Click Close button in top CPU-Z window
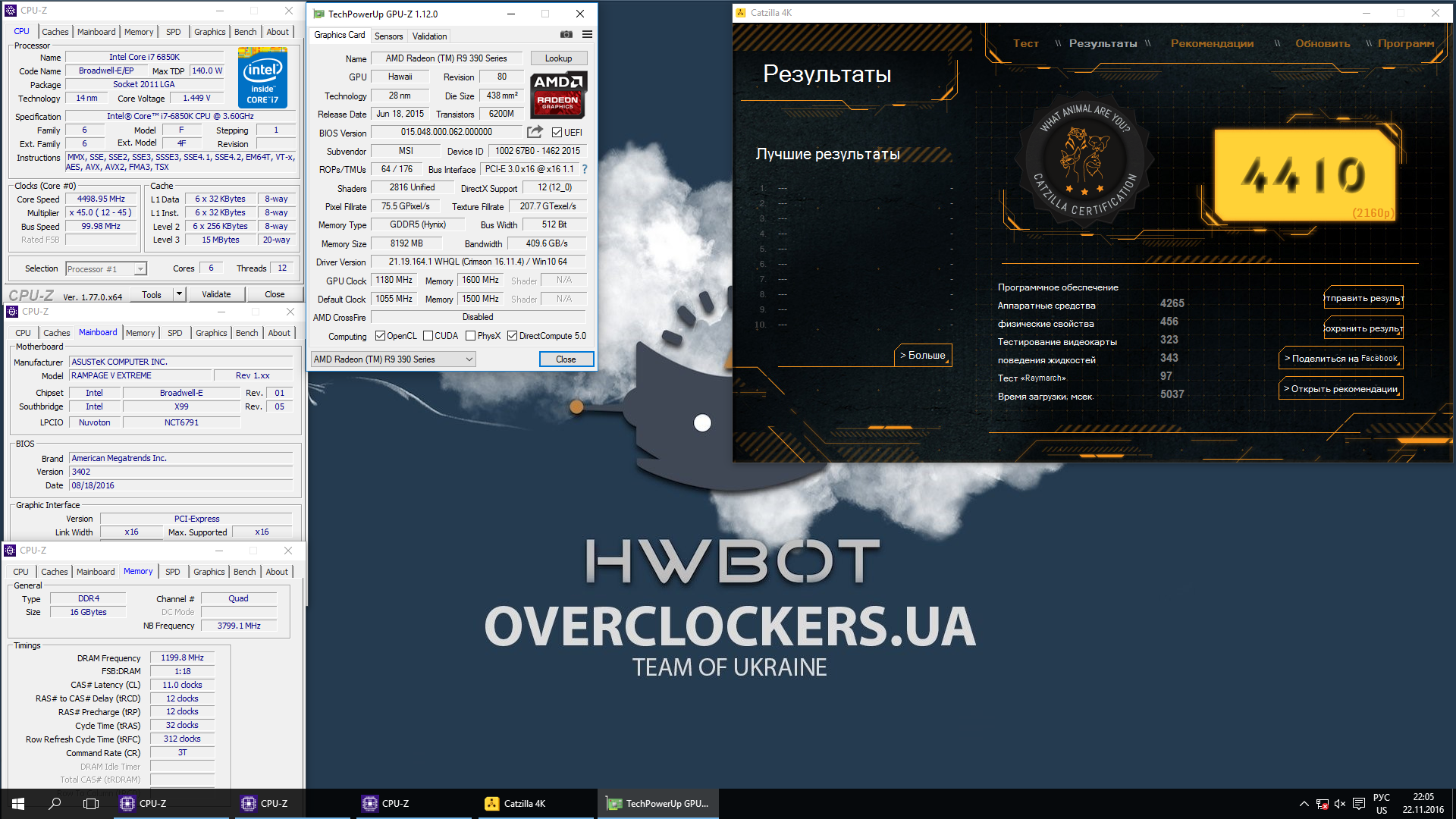 275,294
